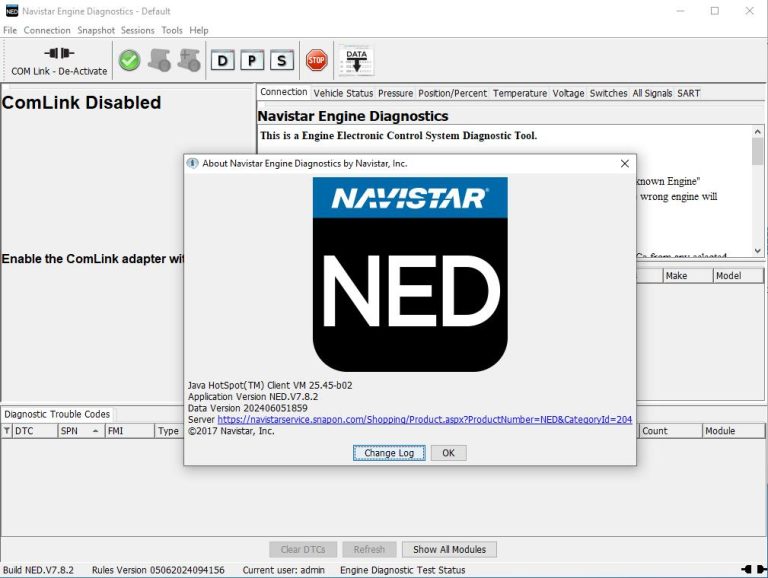Click the description pane scroll down arrow
Screen dimensions: 768x578
[757, 251]
